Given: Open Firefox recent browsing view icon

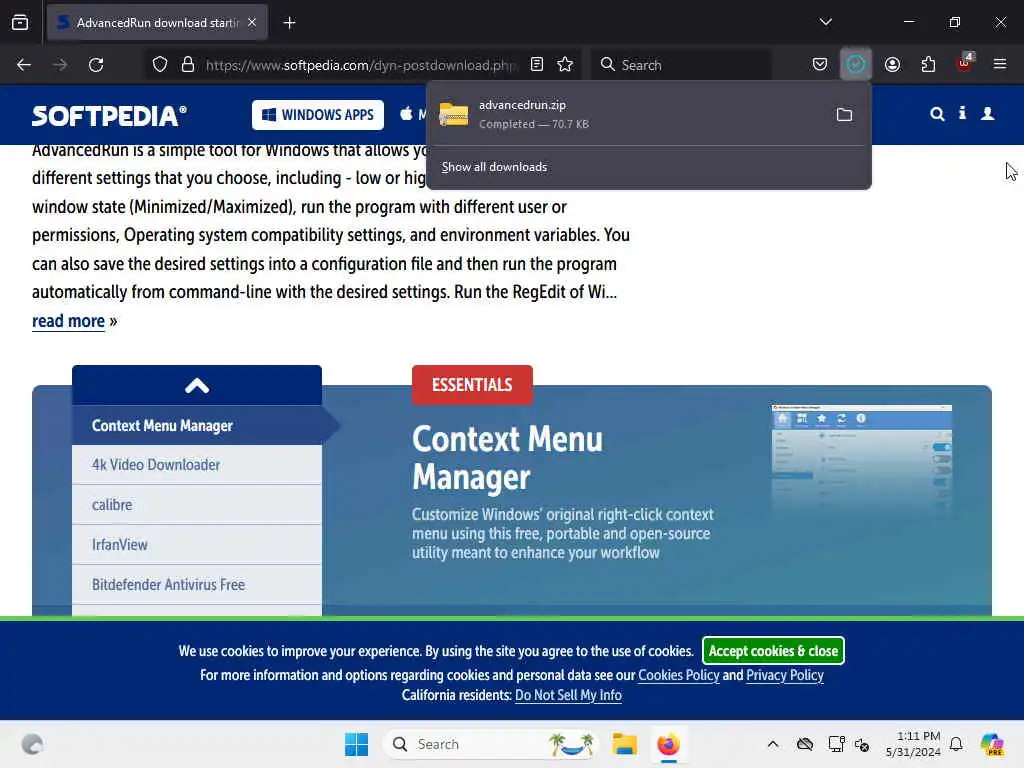Looking at the screenshot, I should coord(20,23).
